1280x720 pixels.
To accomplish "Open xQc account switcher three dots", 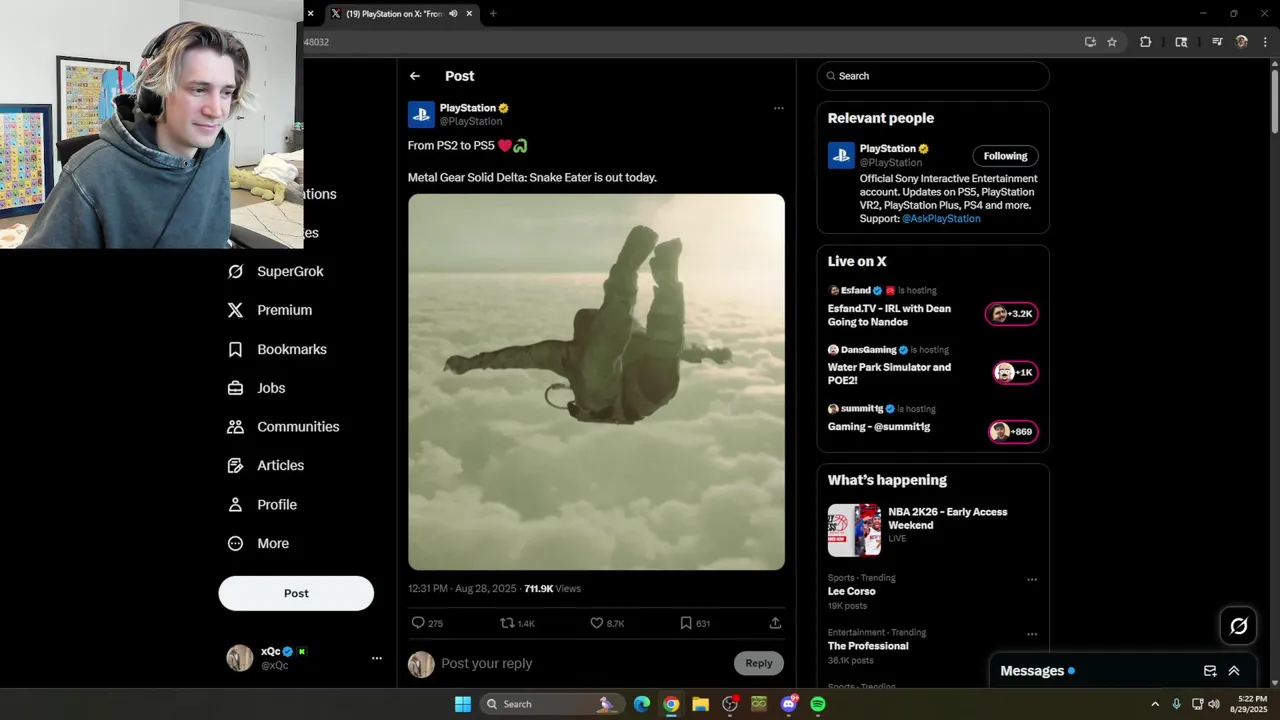I will click(x=377, y=658).
